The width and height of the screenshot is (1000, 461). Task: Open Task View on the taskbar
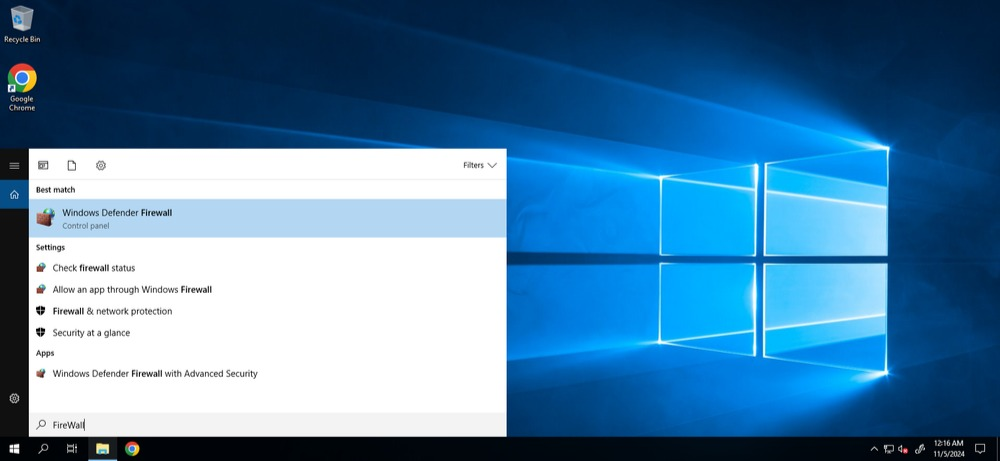tap(72, 449)
